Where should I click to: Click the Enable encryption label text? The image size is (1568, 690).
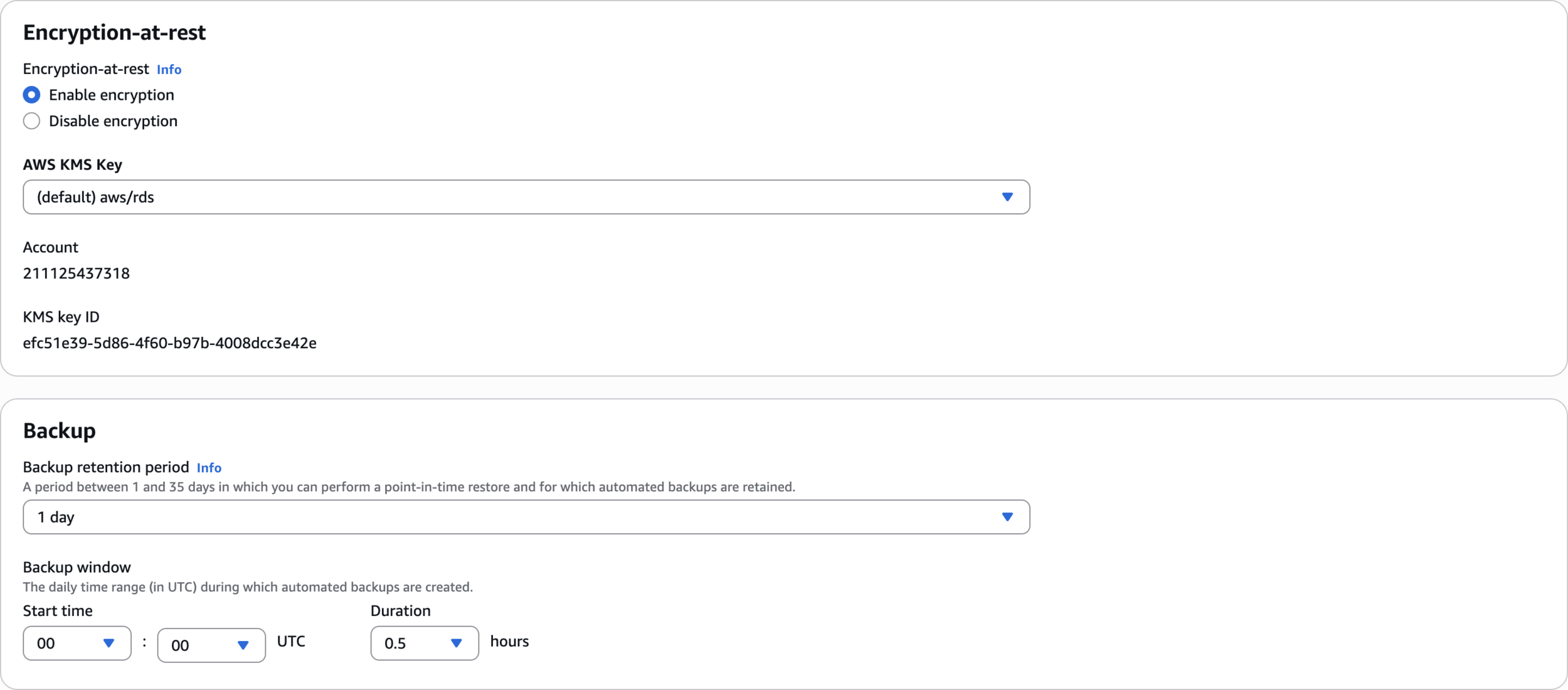(112, 95)
